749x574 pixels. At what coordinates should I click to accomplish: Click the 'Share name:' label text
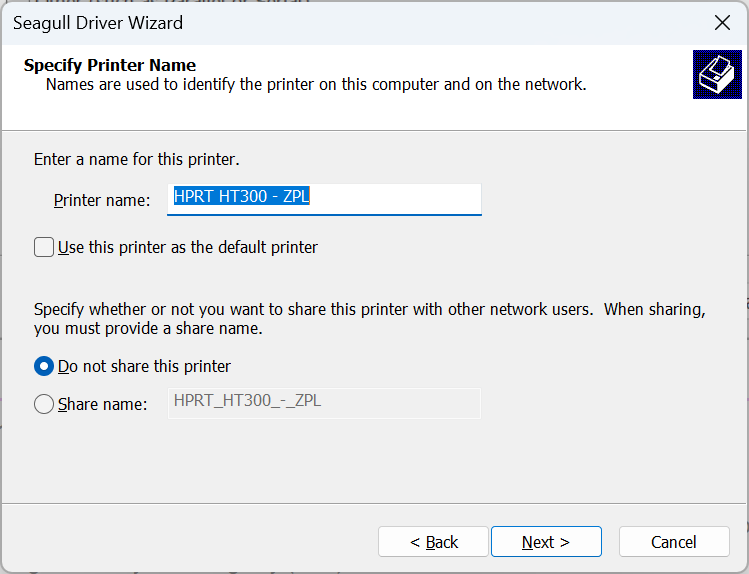pyautogui.click(x=103, y=404)
